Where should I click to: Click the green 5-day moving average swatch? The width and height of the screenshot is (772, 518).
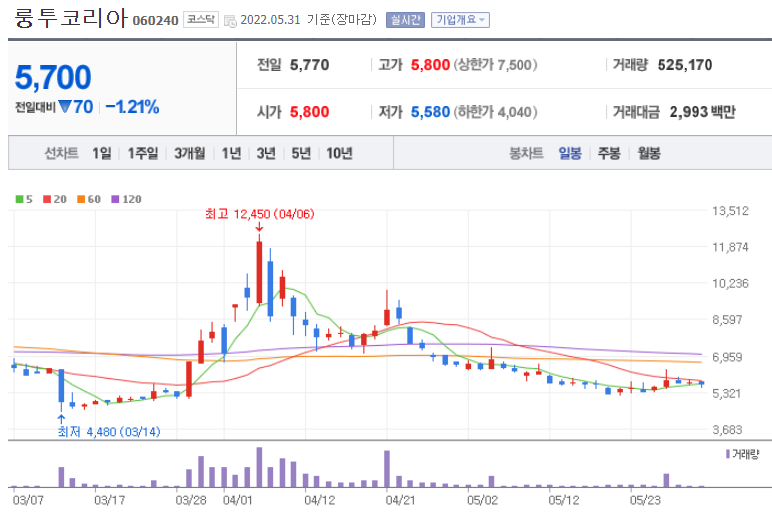click(x=20, y=199)
